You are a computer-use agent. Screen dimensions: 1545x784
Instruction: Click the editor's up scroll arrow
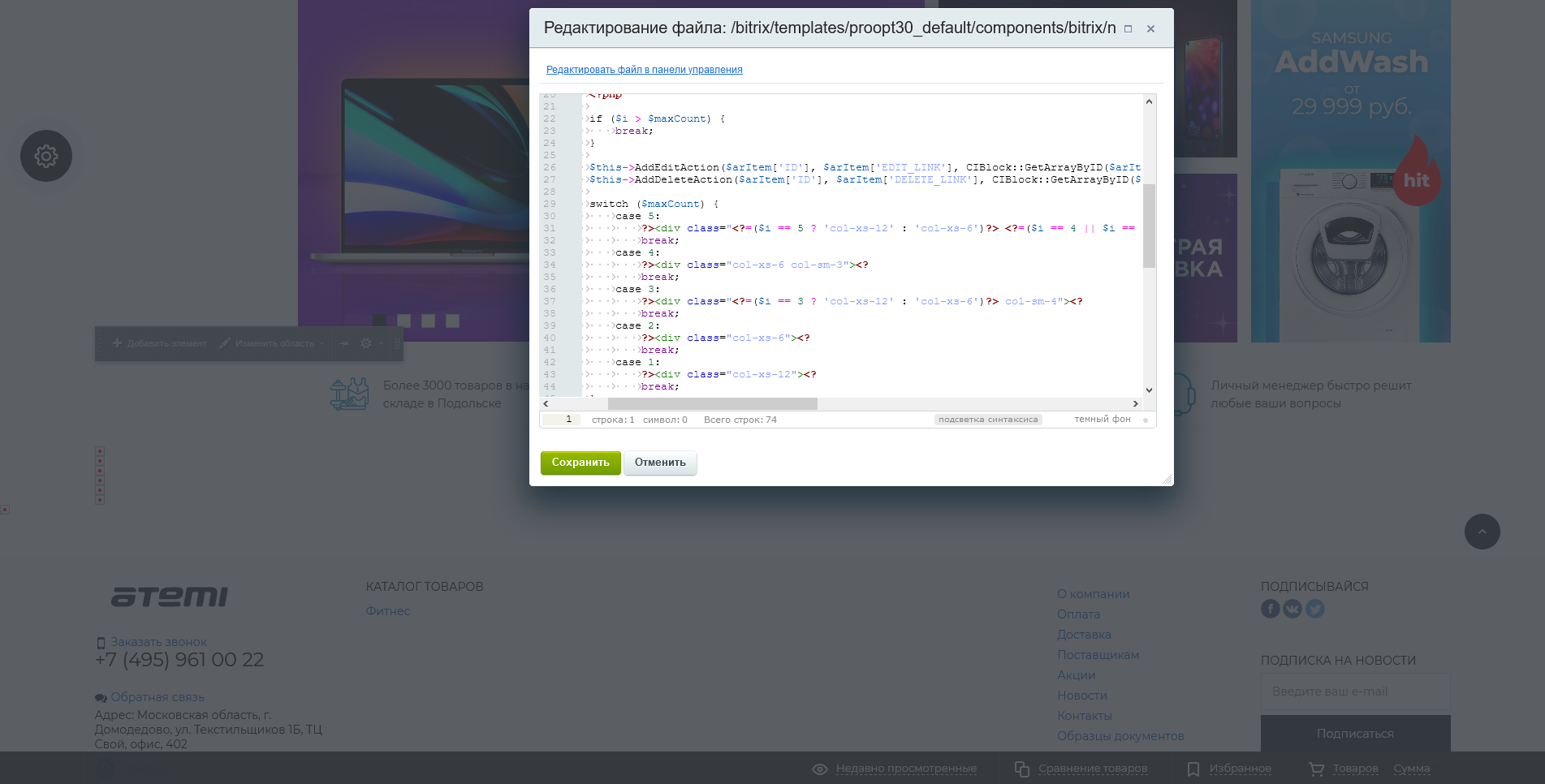pos(1149,101)
